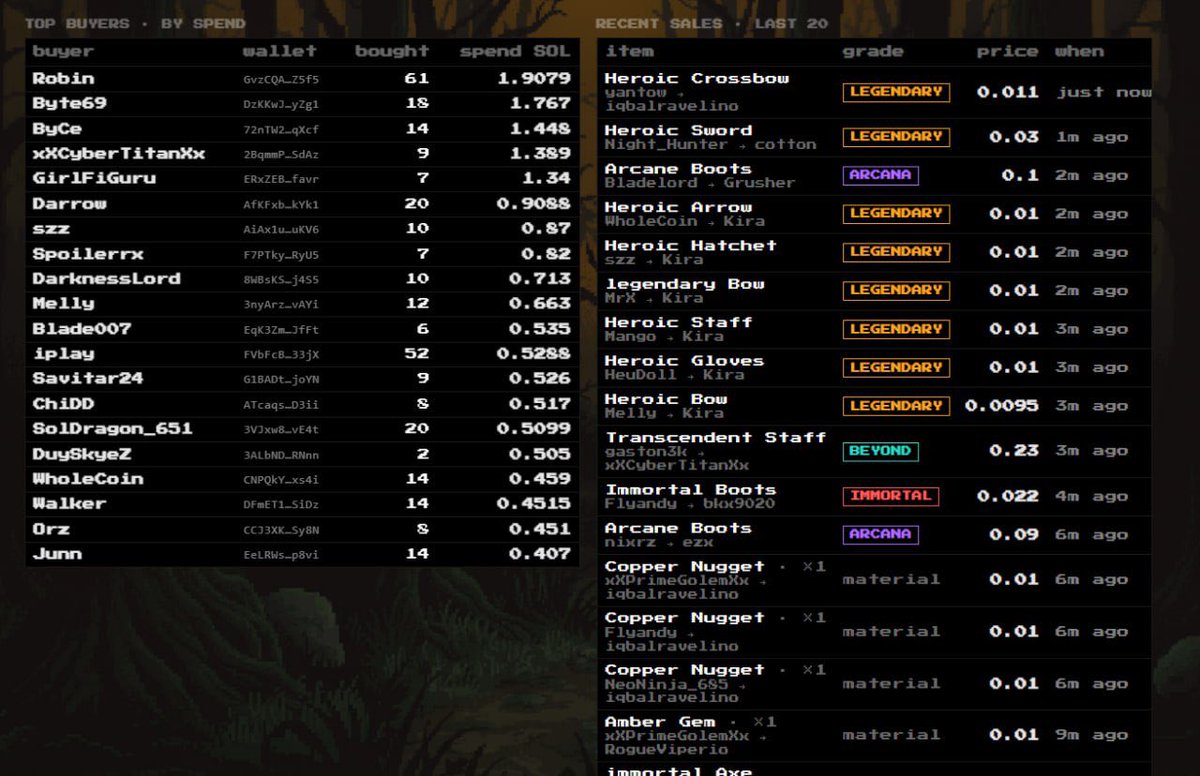Click ARCANA badge priced 0.09
The image size is (1200, 776).
[880, 535]
